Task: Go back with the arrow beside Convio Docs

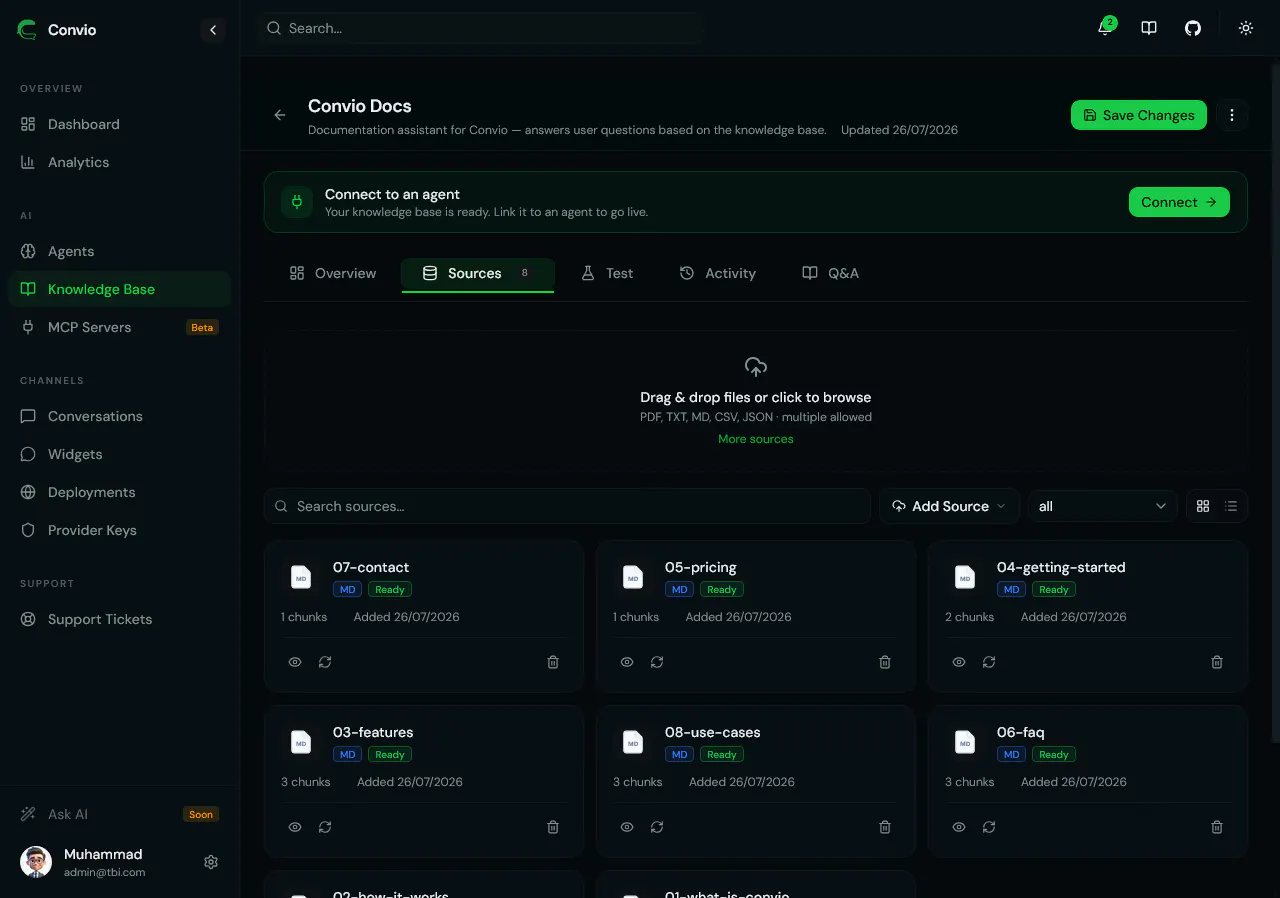Action: tap(280, 115)
